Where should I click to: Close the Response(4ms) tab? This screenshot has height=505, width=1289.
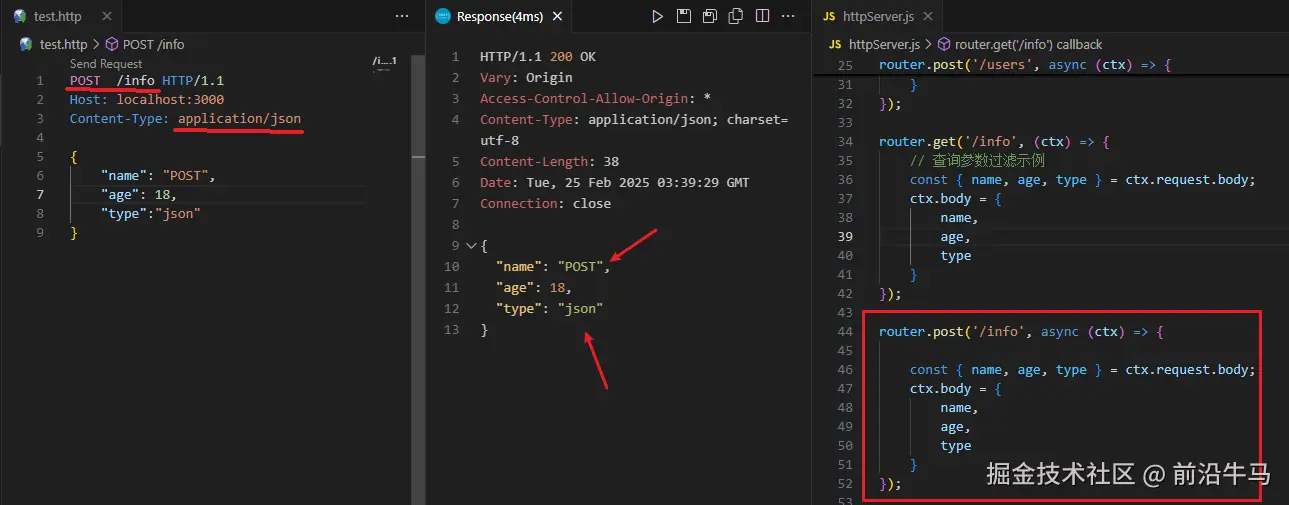pyautogui.click(x=556, y=16)
